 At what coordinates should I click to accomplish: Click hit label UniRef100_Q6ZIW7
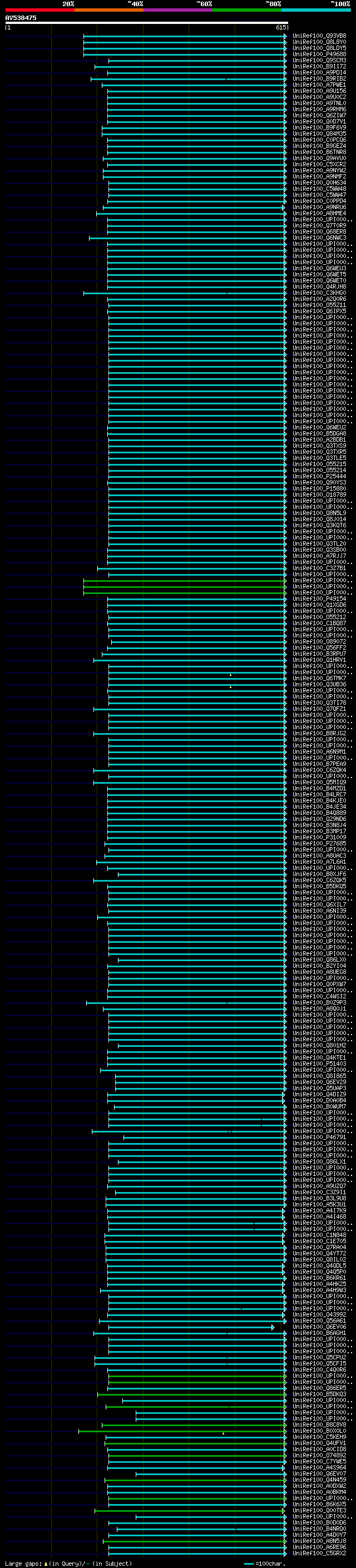(x=319, y=116)
